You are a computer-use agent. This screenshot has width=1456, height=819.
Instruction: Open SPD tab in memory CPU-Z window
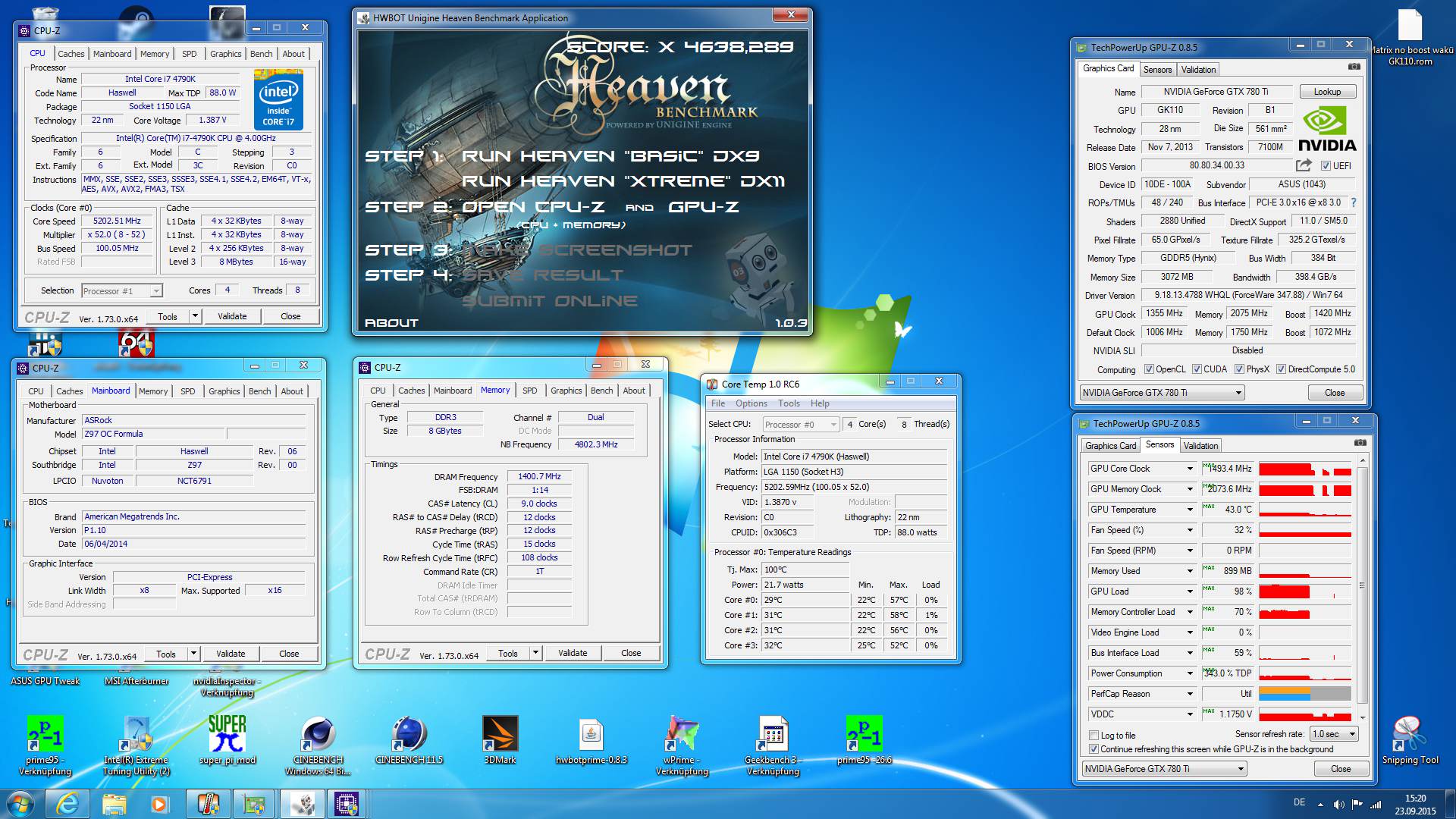coord(530,391)
